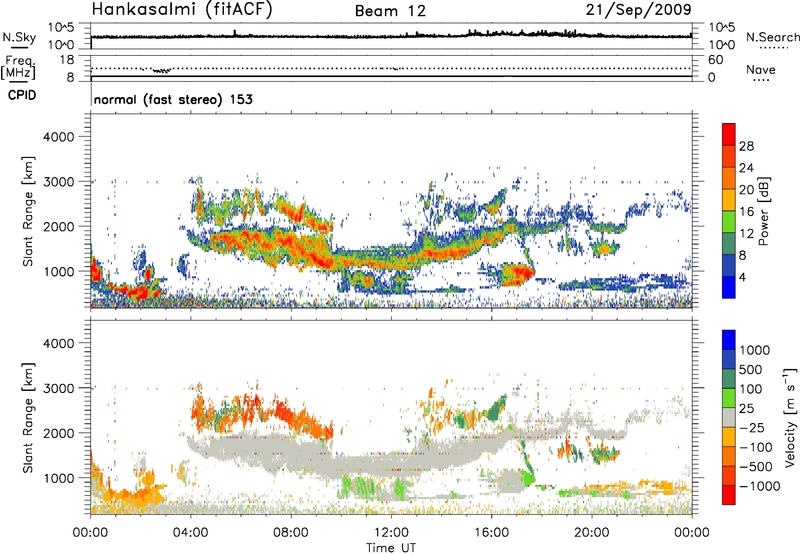800x554 pixels.
Task: Click the '1000' tick label on the velocity panel
Action: coord(58,477)
